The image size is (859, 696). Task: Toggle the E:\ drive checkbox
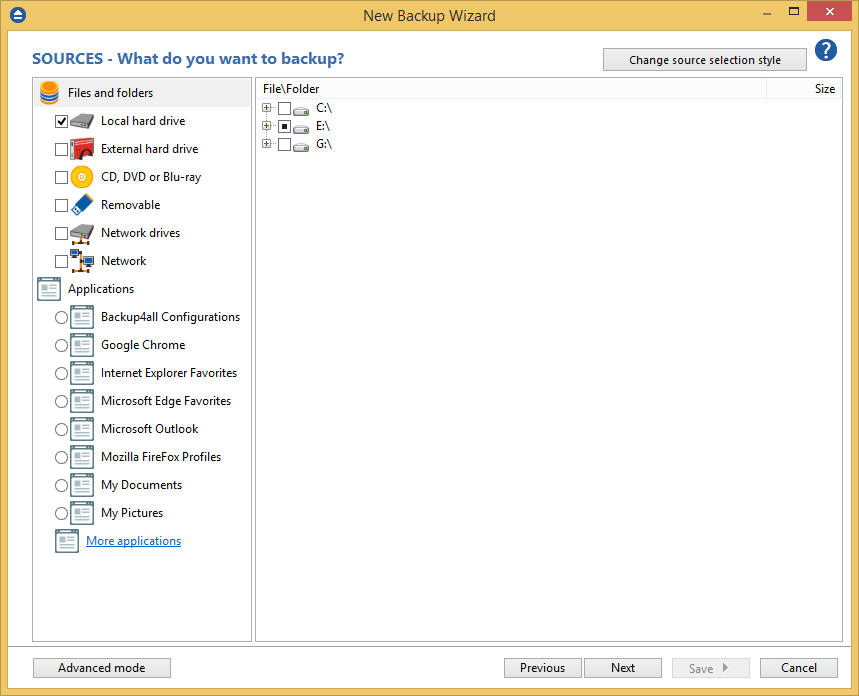(284, 127)
